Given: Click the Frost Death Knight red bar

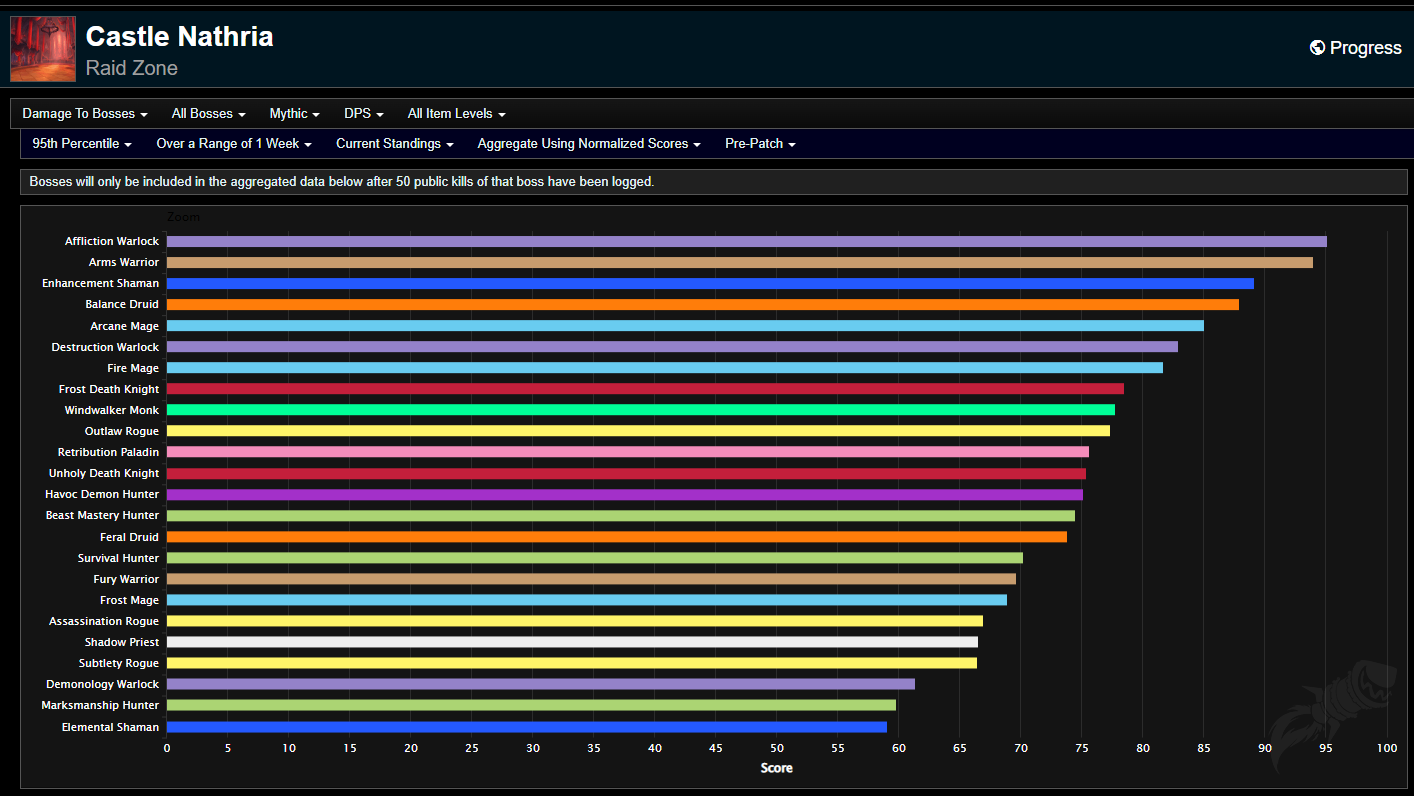Looking at the screenshot, I should 645,389.
